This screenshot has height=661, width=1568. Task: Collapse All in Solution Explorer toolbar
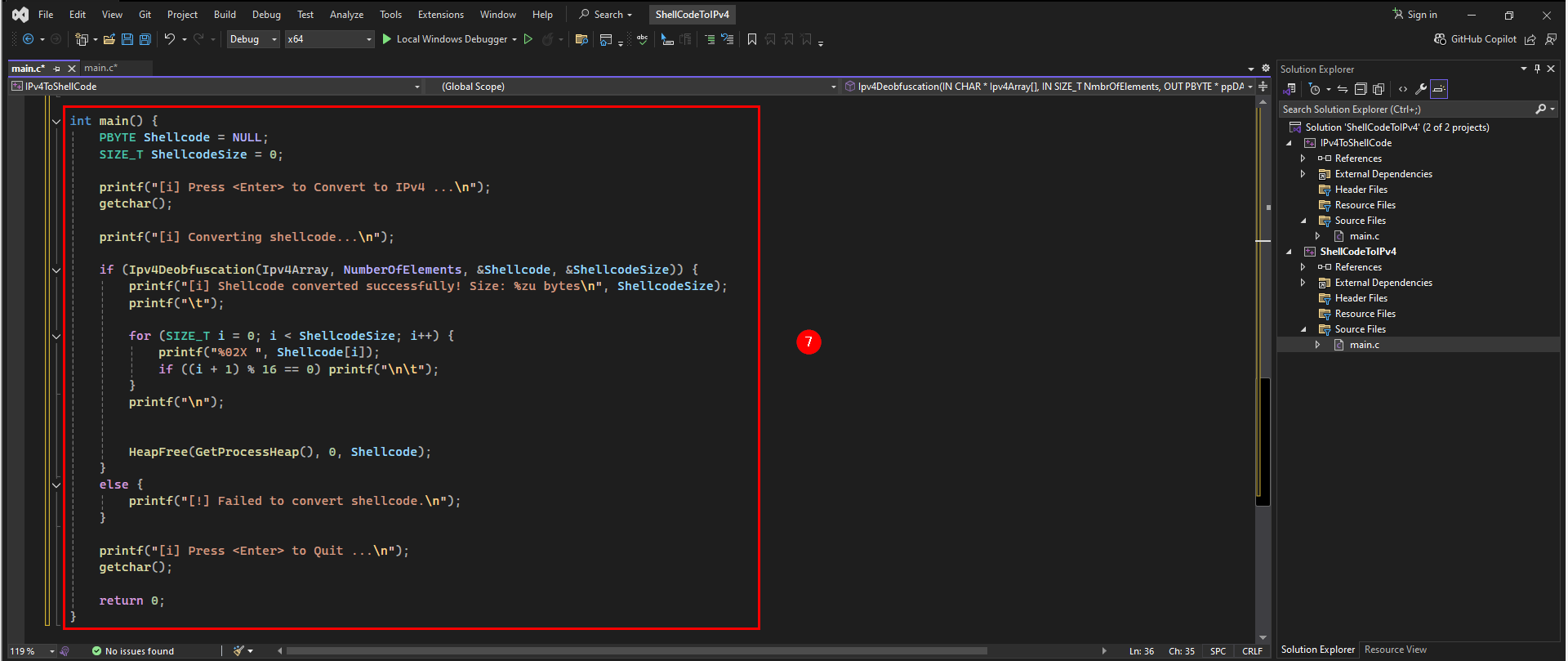[x=1361, y=89]
